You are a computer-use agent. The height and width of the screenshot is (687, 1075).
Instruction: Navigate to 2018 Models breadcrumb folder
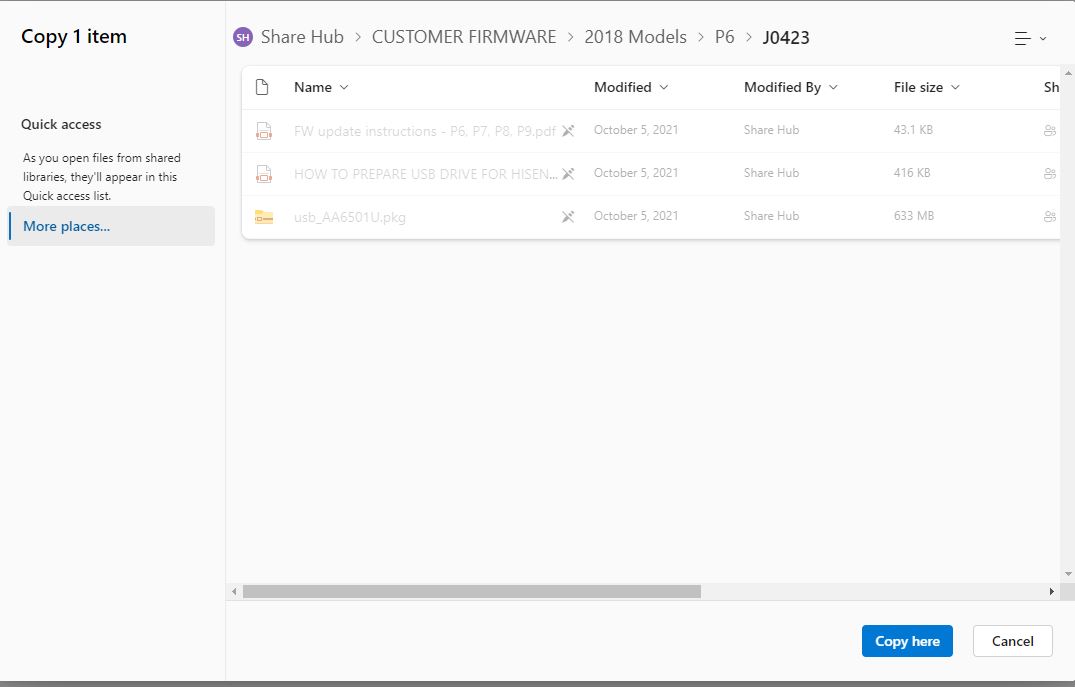635,37
